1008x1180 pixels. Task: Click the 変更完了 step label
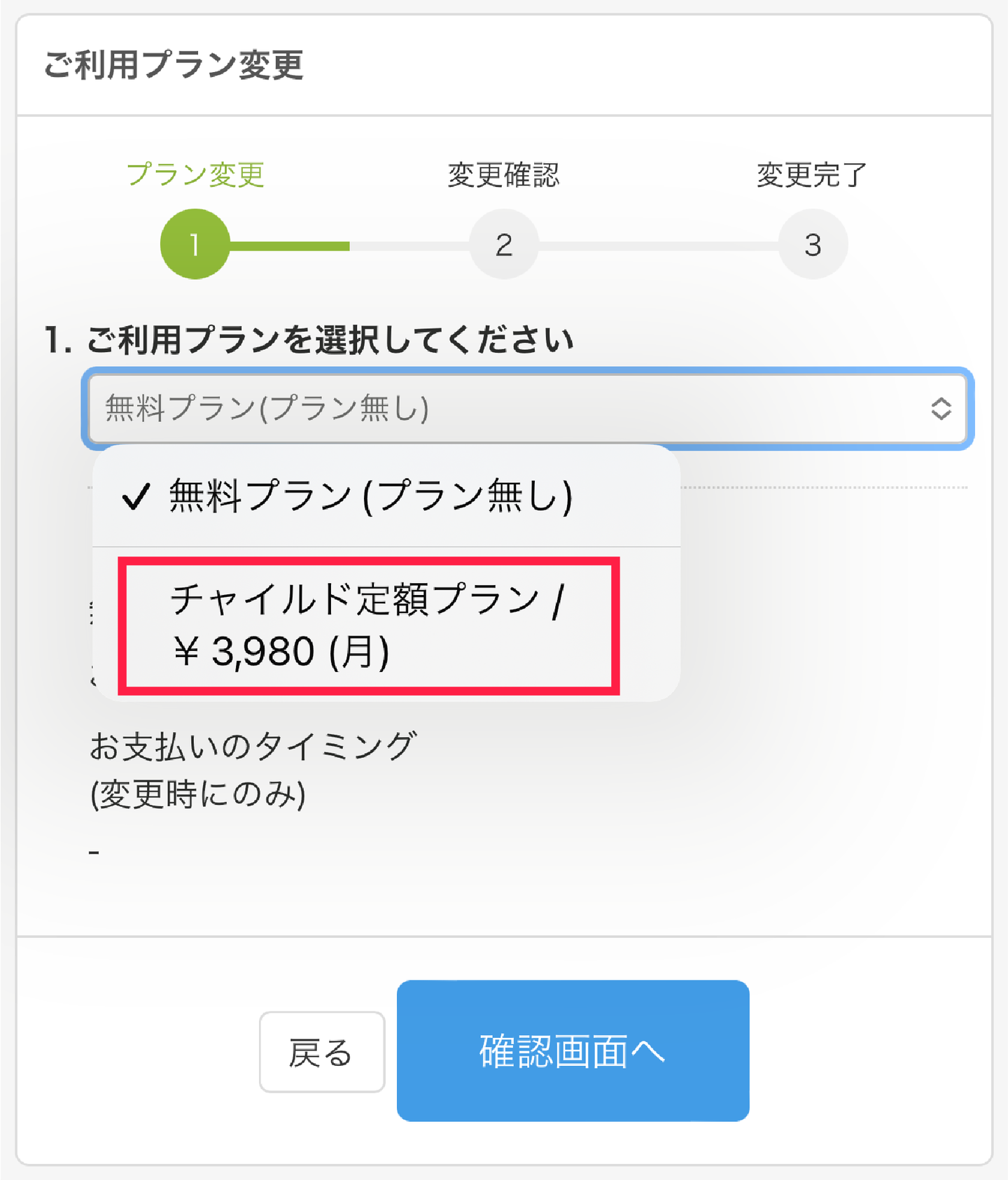coord(812,174)
